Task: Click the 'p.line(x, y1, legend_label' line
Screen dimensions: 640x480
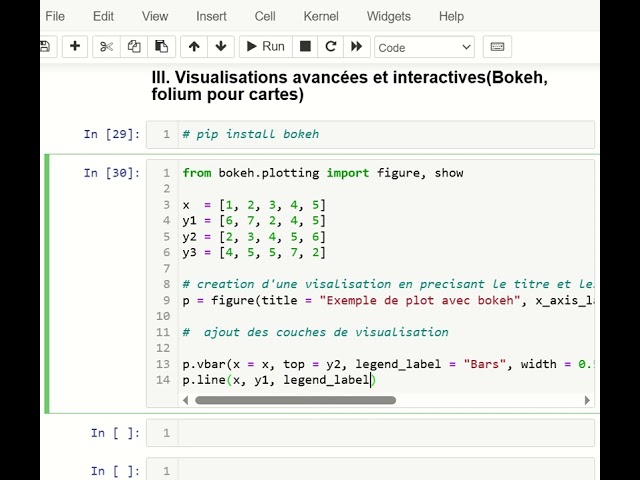Action: 279,380
